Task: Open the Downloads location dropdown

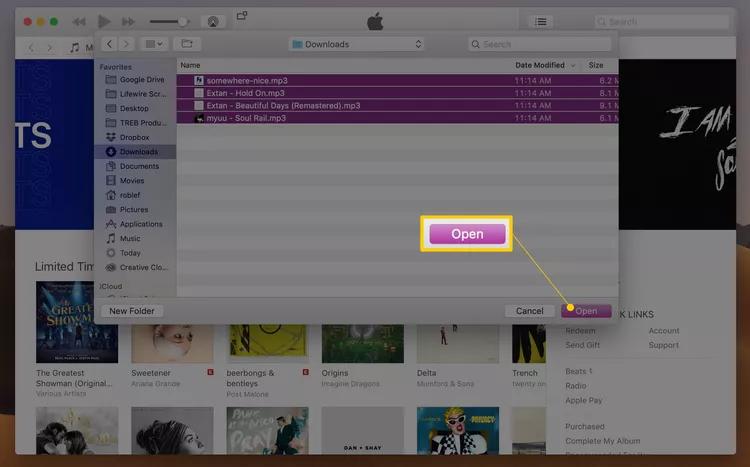Action: pos(356,44)
